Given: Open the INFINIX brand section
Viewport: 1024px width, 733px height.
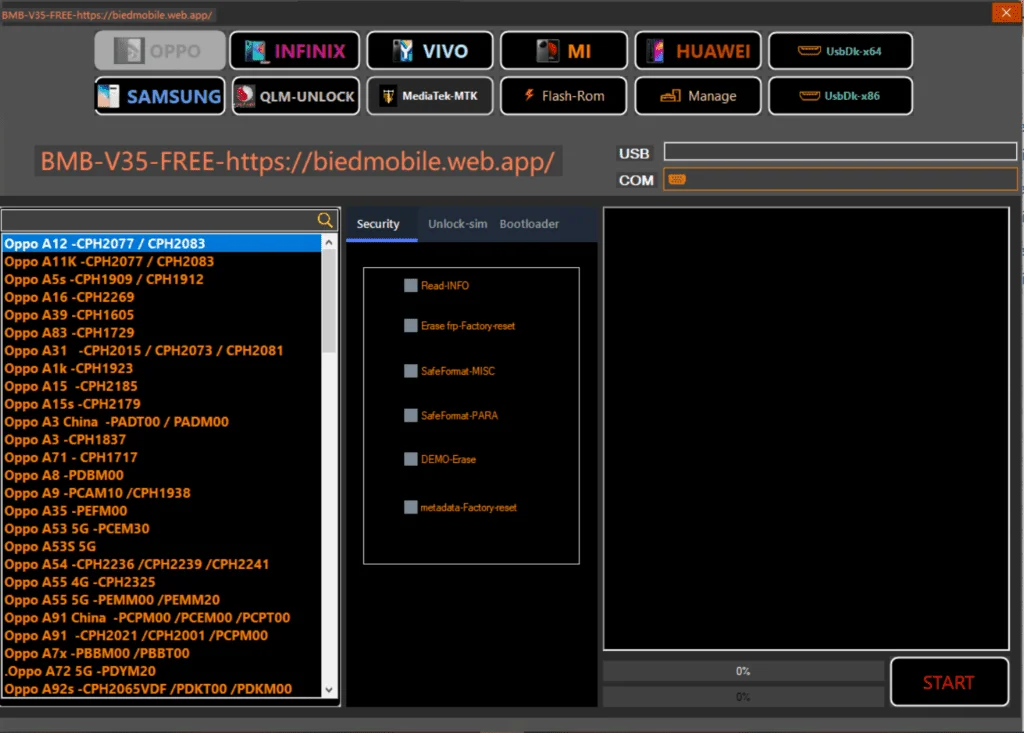Looking at the screenshot, I should [295, 50].
